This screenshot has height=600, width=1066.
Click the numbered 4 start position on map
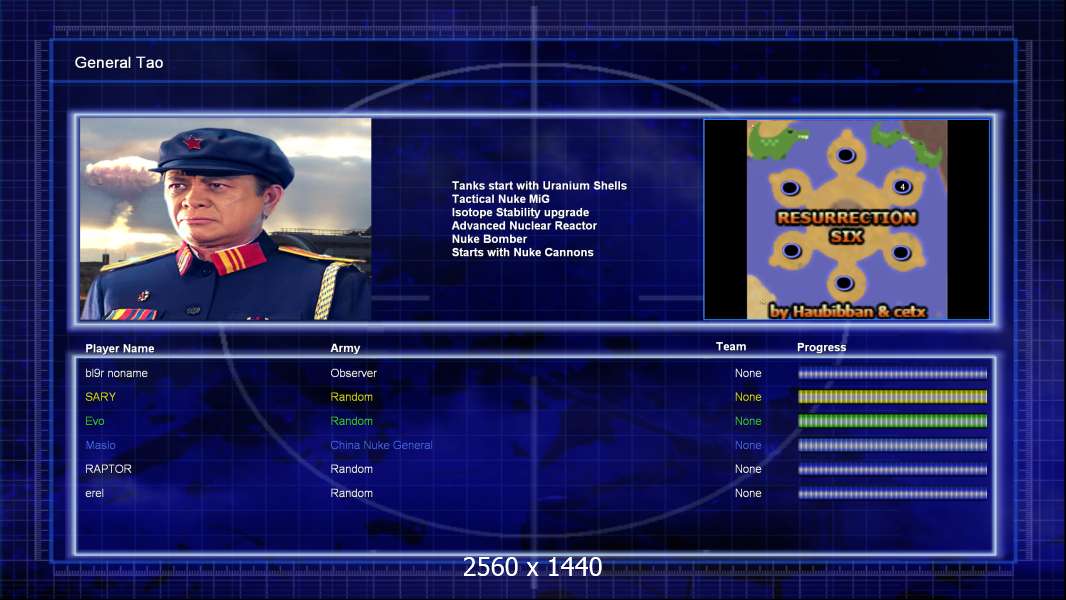click(x=902, y=186)
